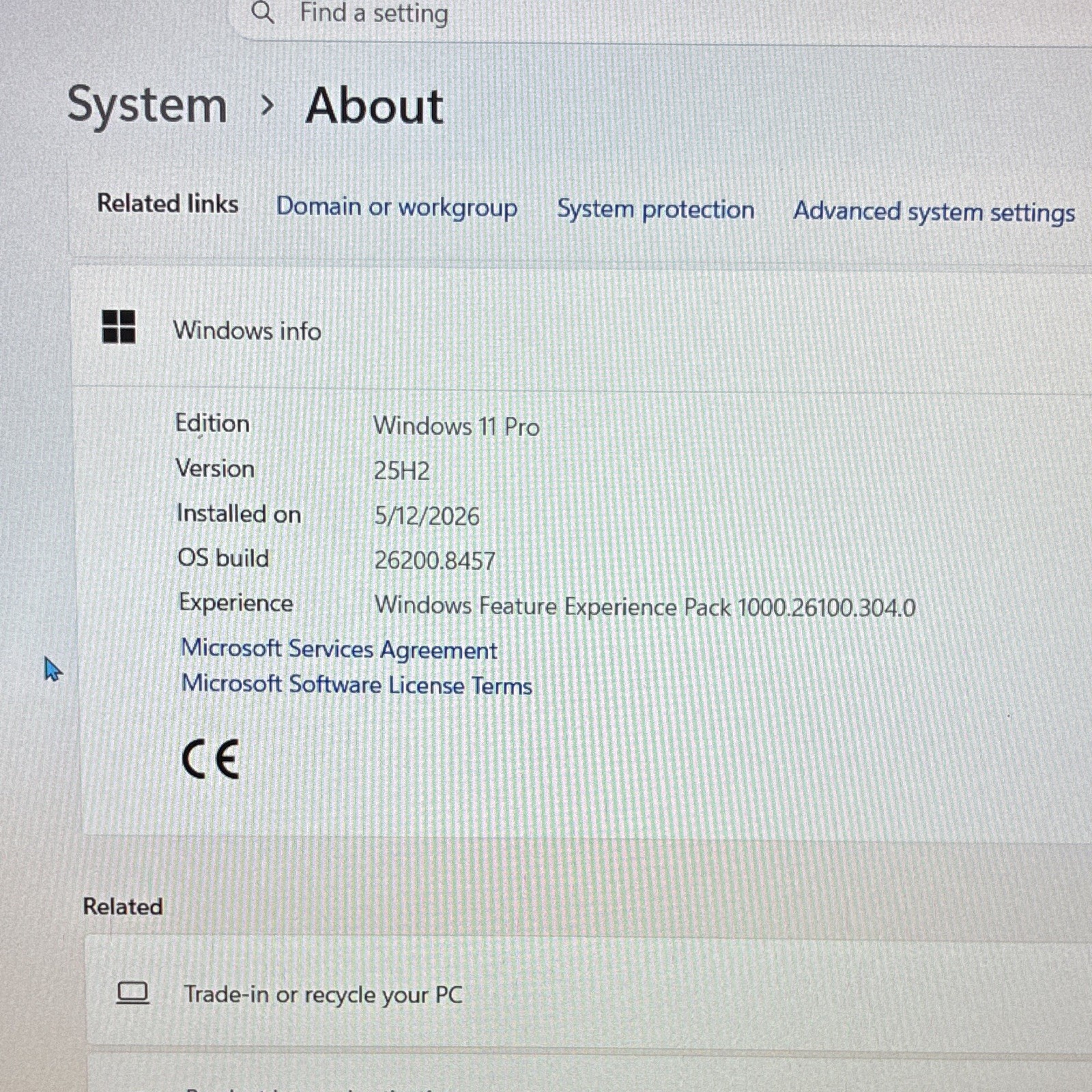
Task: Open Trade-in or recycle your PC
Action: 589,994
